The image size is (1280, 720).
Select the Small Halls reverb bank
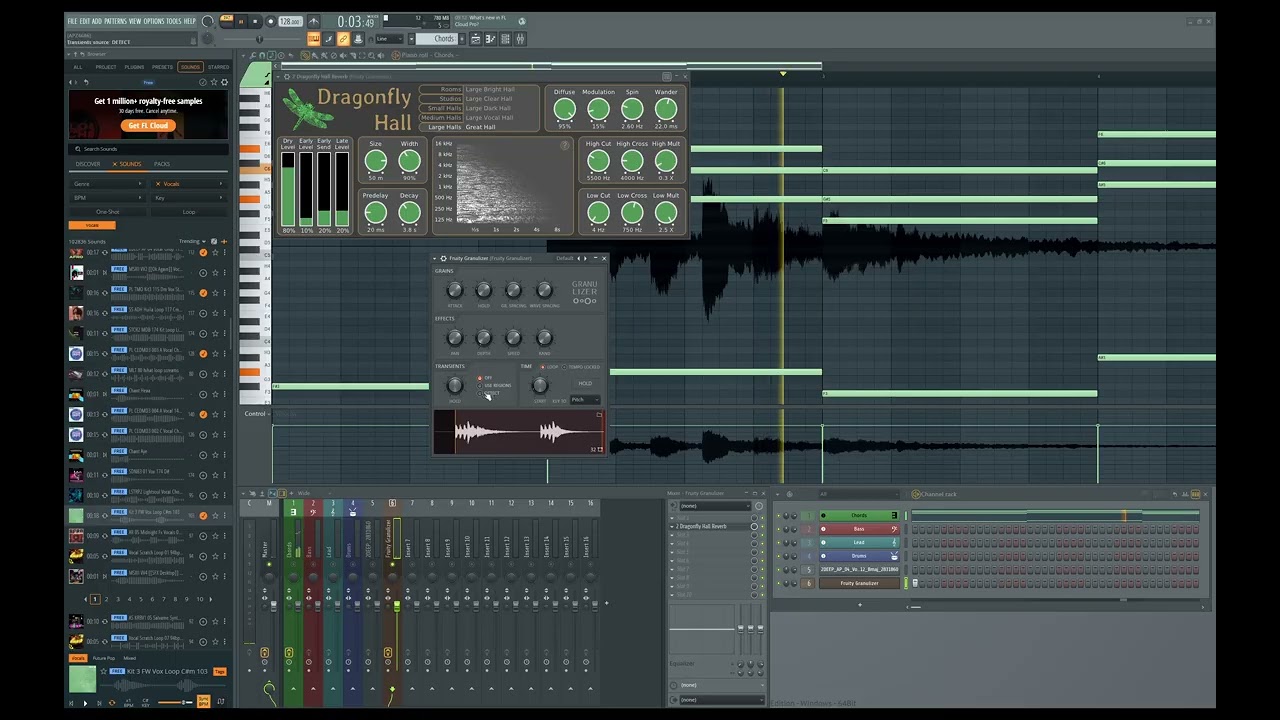click(x=441, y=108)
